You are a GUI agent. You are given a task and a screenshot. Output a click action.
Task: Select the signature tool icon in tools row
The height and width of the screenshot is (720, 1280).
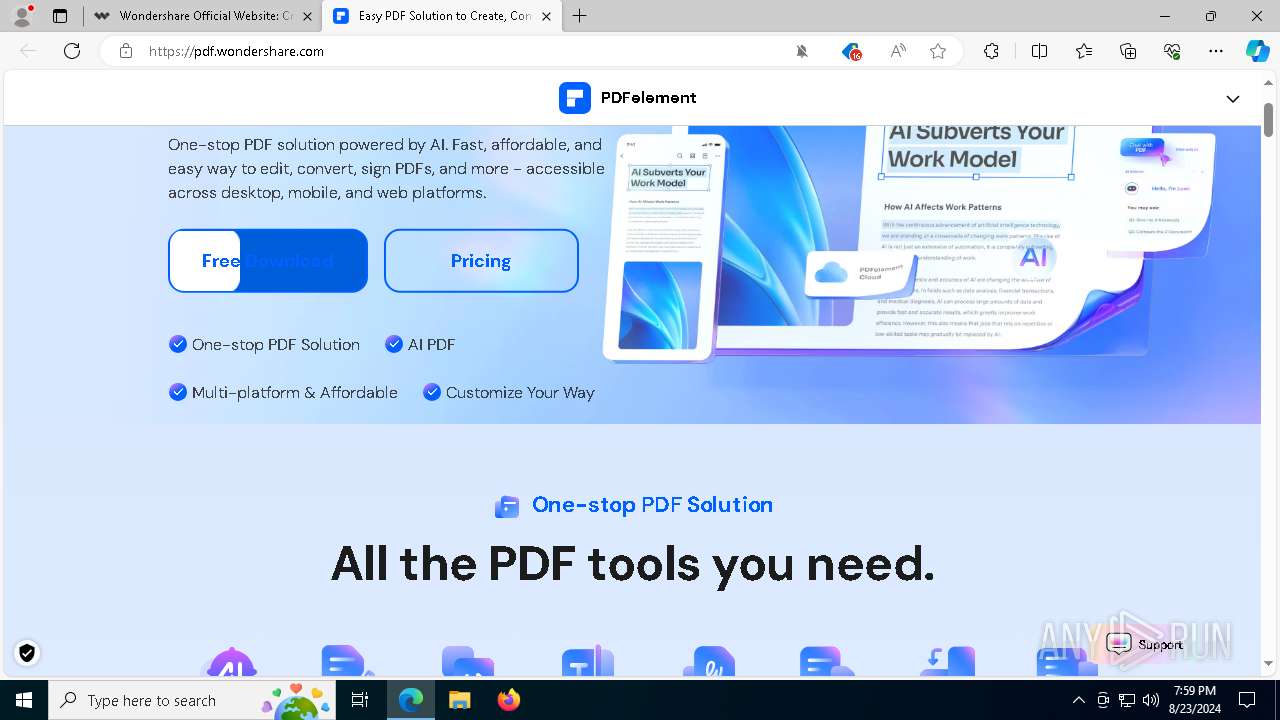(x=708, y=662)
